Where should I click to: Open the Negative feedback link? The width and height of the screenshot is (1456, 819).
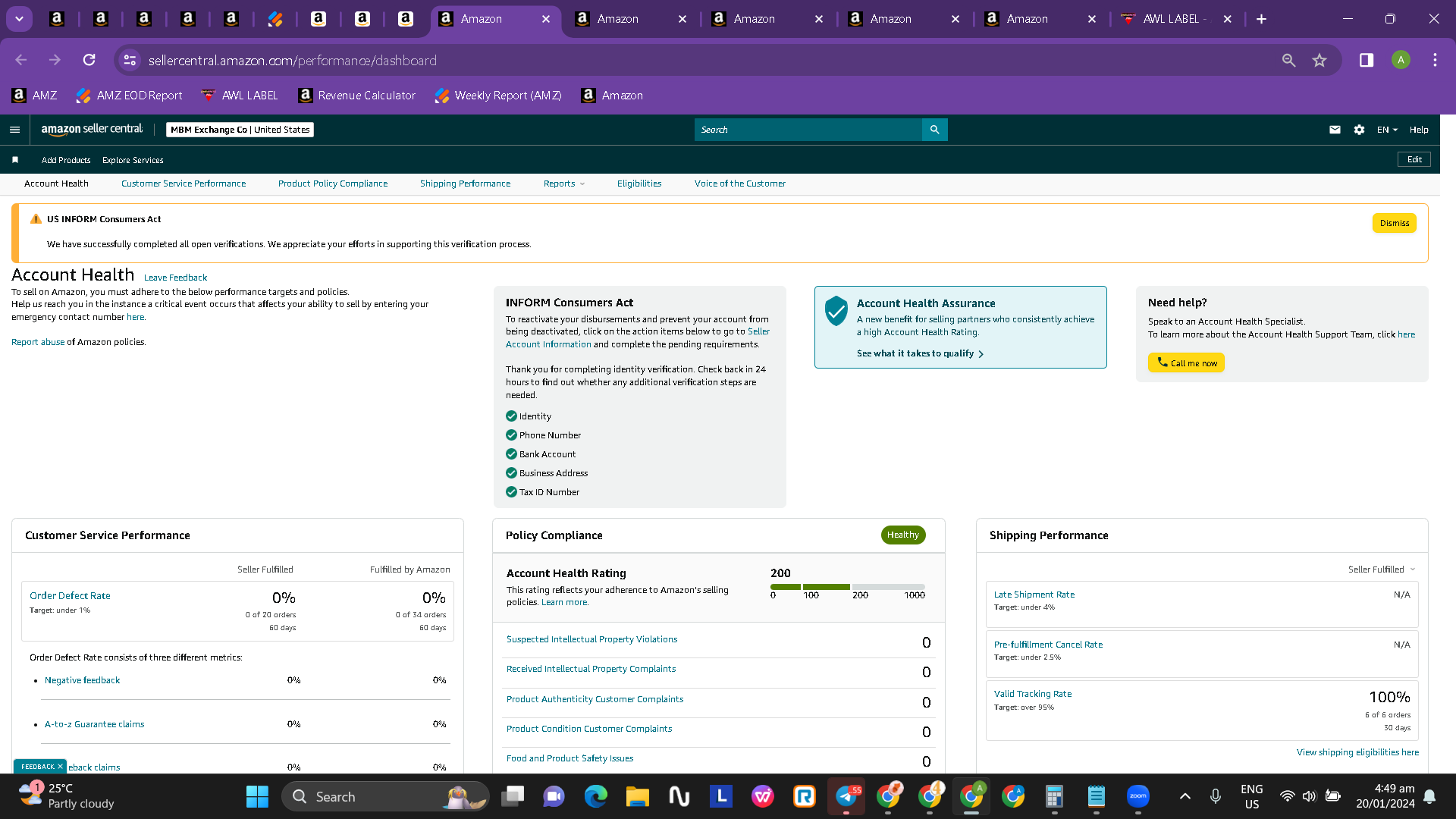(x=82, y=680)
